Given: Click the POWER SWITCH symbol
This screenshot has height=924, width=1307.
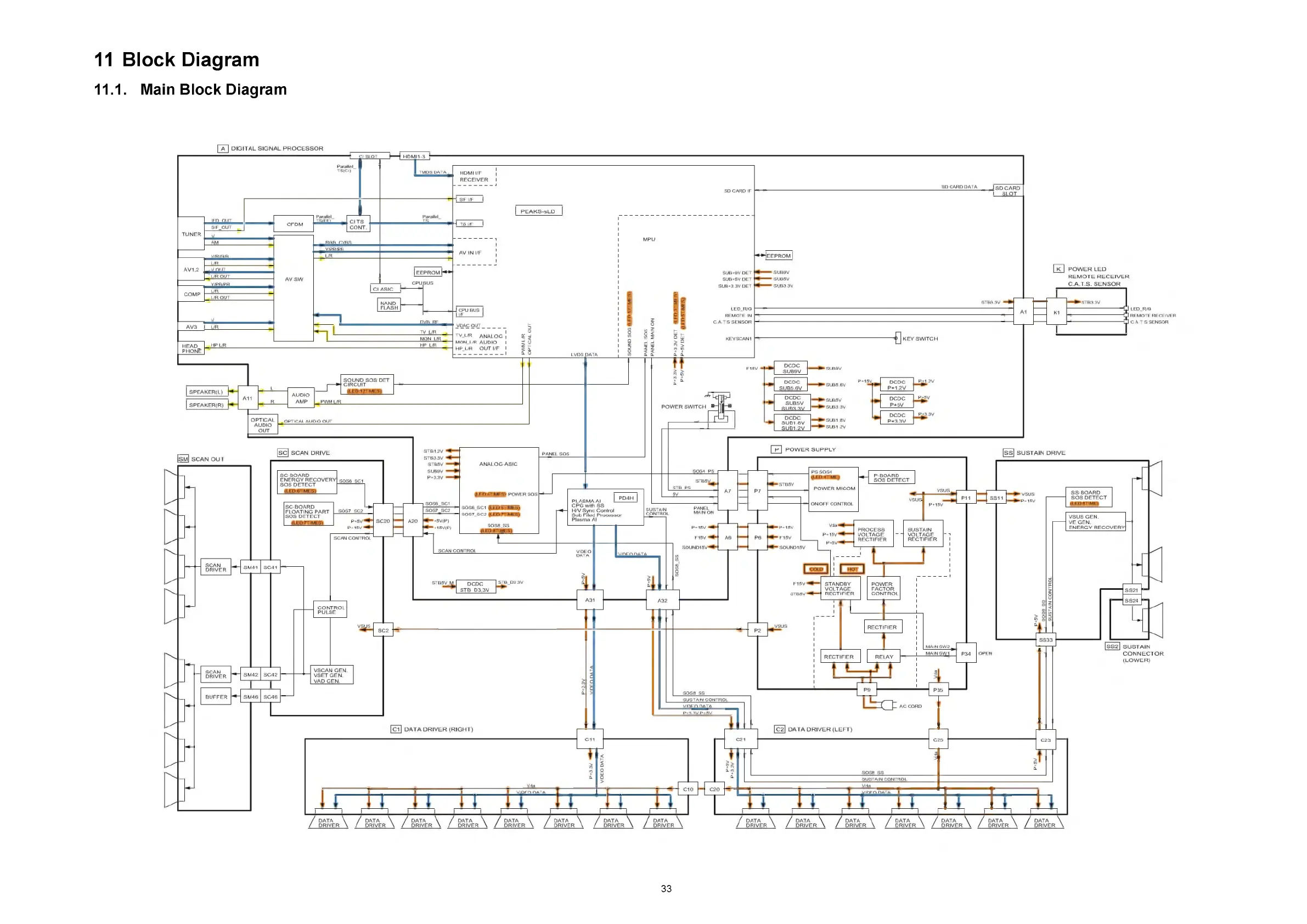Looking at the screenshot, I should click(x=720, y=406).
